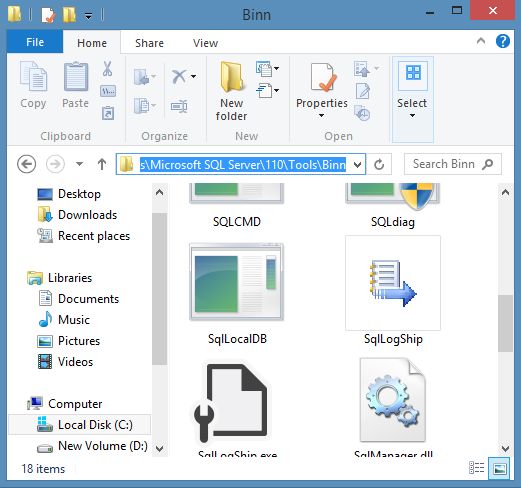Switch to large thumbnails view layout
521x488 pixels.
[499, 468]
